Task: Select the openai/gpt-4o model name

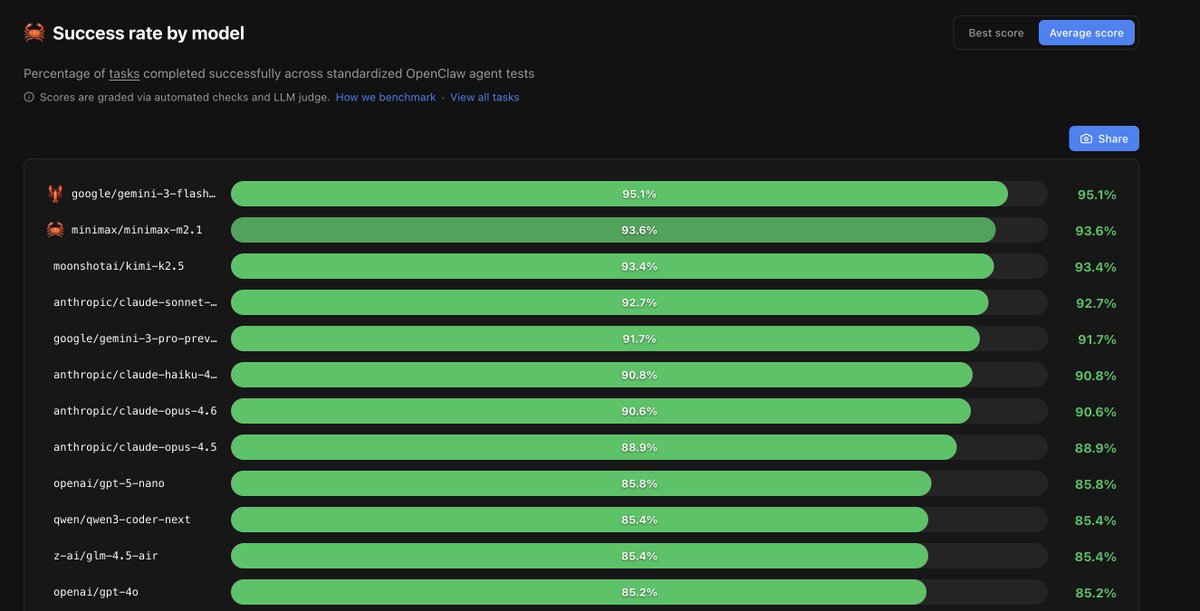Action: point(96,592)
